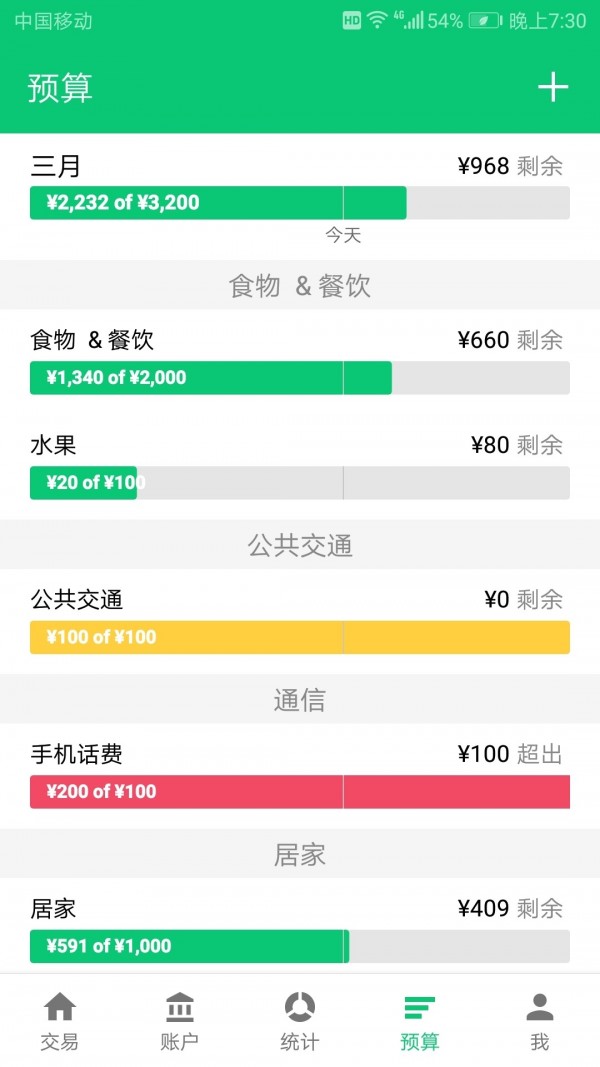Screen dimensions: 600x1067
Task: Tap the Wi-Fi icon in status bar
Action: click(x=377, y=21)
